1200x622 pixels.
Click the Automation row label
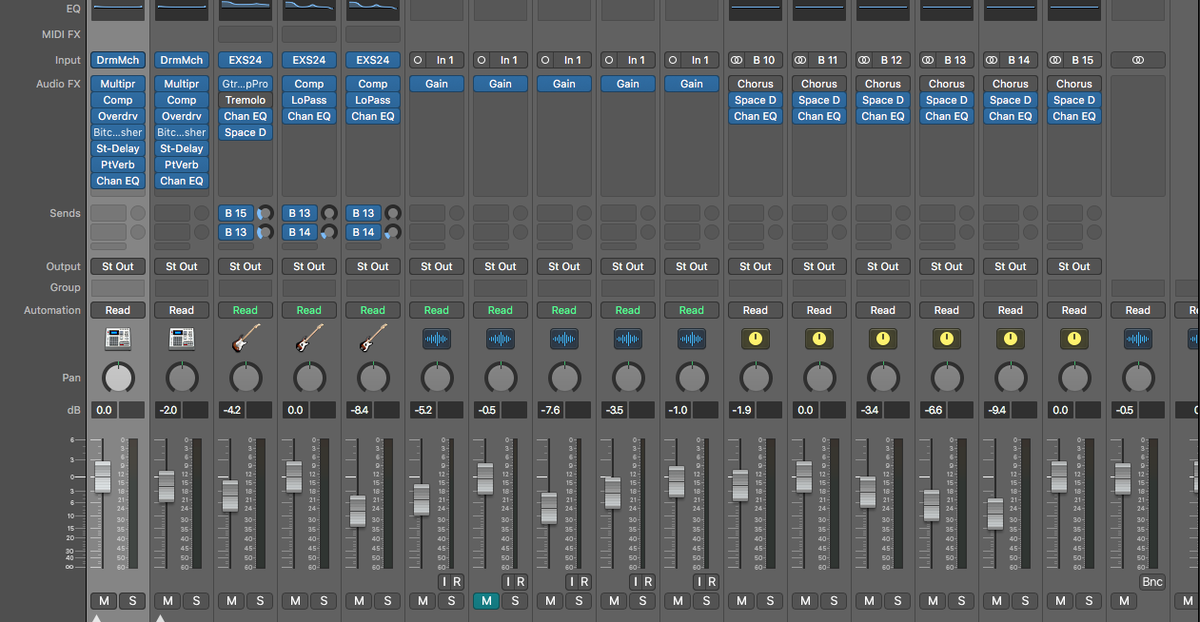pyautogui.click(x=52, y=310)
